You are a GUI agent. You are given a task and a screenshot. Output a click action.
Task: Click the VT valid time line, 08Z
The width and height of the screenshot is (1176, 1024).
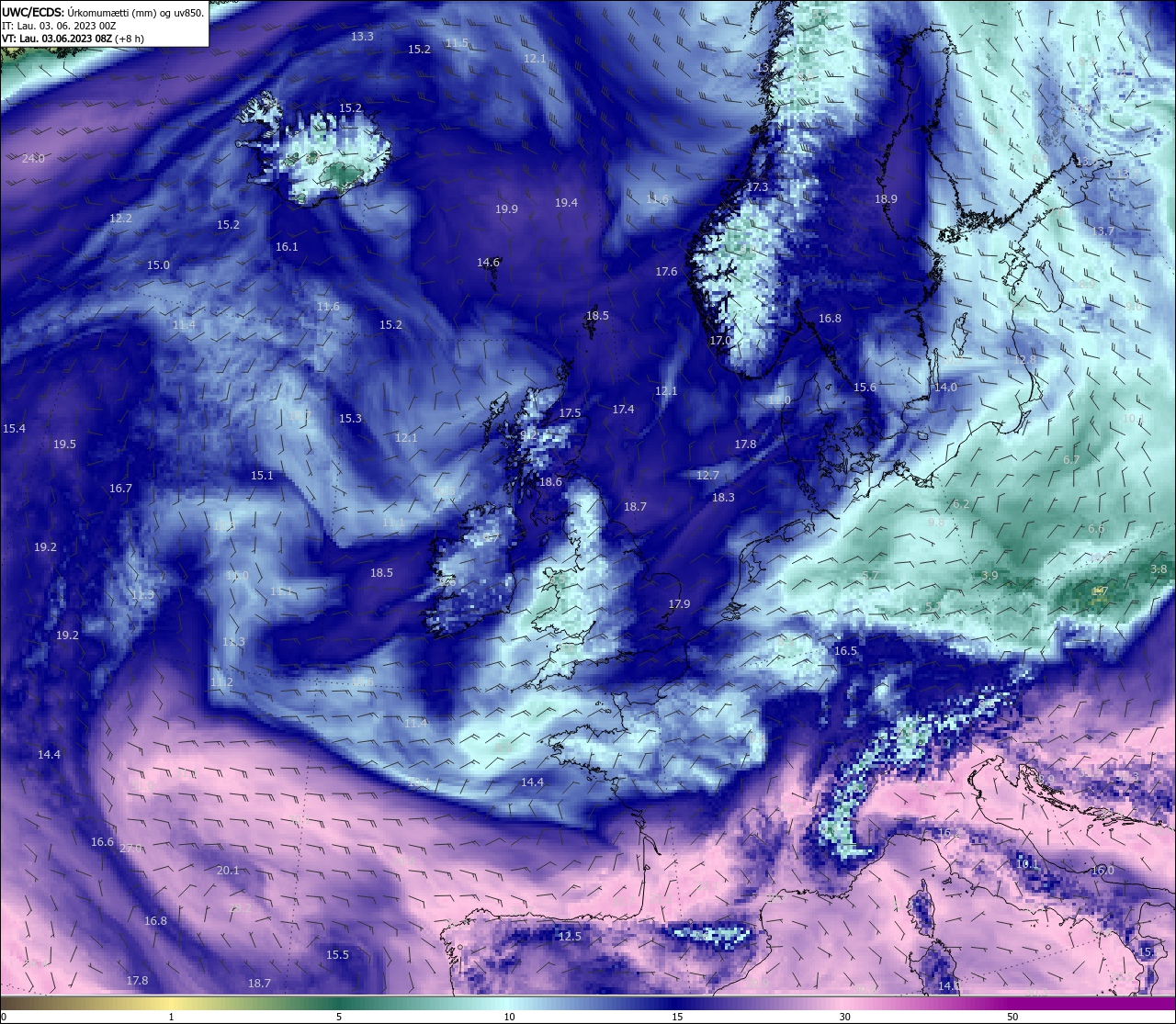[73, 39]
